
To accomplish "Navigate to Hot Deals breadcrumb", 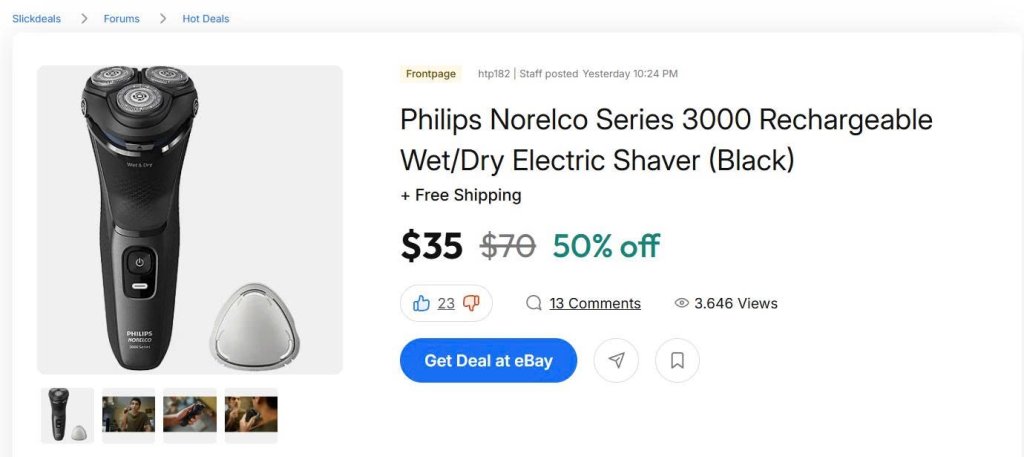I will tap(206, 19).
